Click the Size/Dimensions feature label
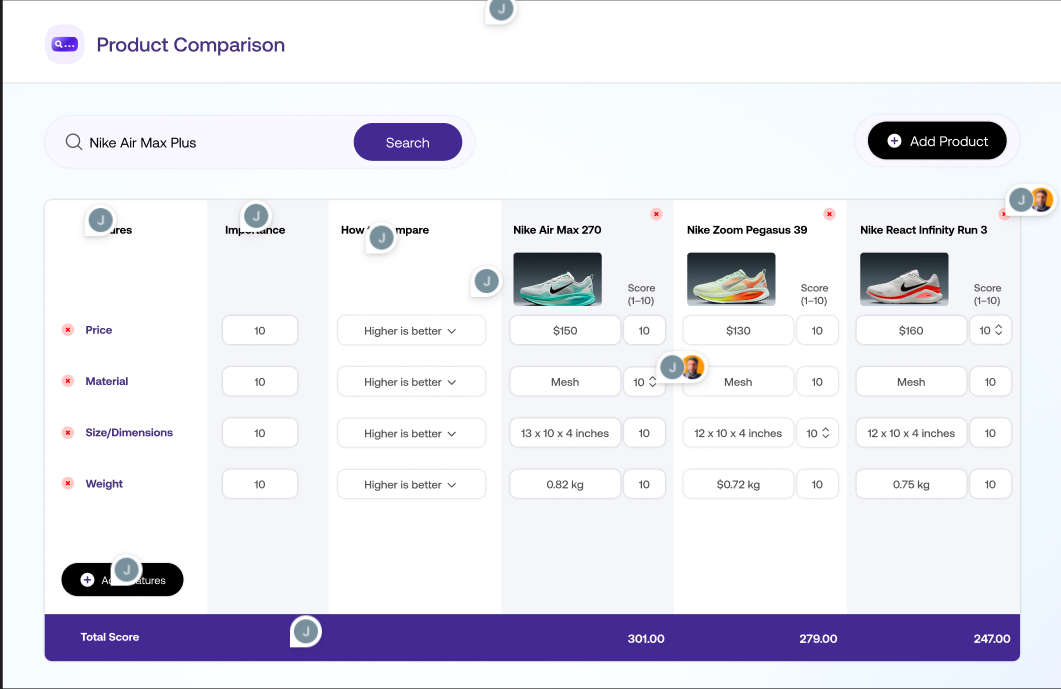Screen dimensions: 1061x689 click(x=129, y=432)
